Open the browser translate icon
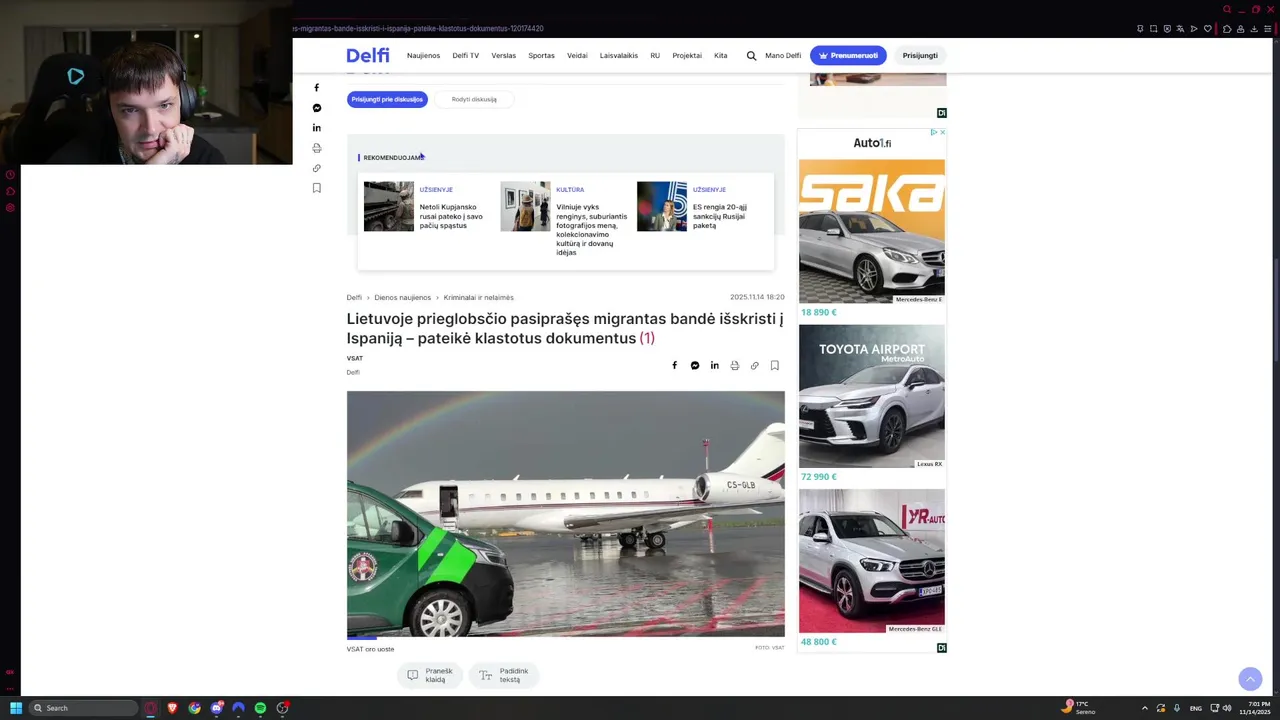The width and height of the screenshot is (1280, 720). coord(1180,29)
